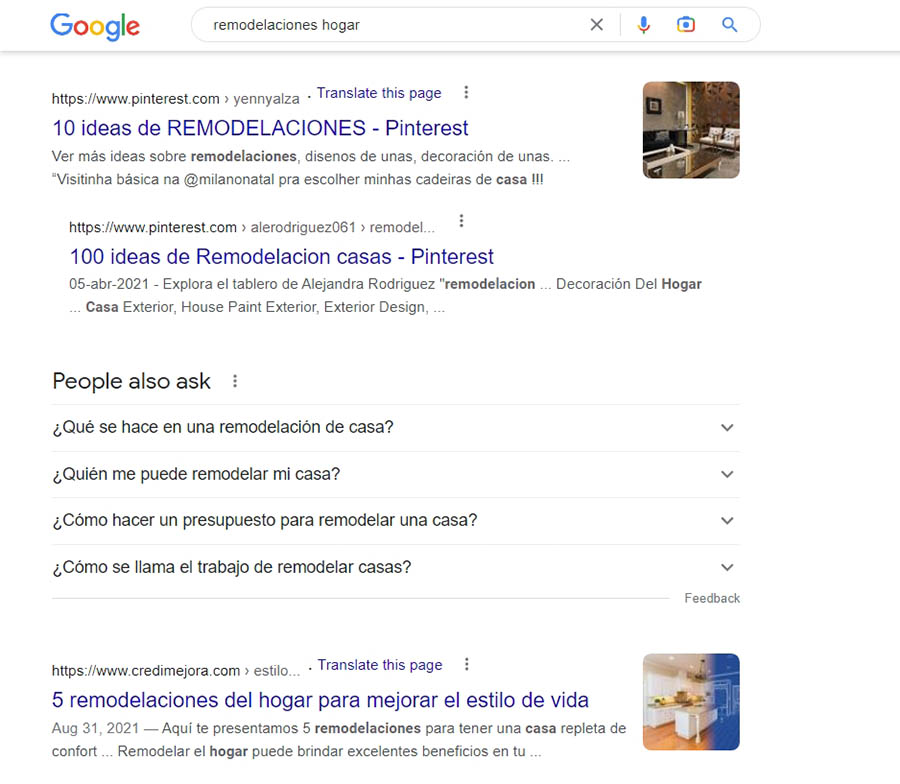
Task: Open "10 ideas de REMODELACIONES - Pinterest" link
Action: [260, 128]
